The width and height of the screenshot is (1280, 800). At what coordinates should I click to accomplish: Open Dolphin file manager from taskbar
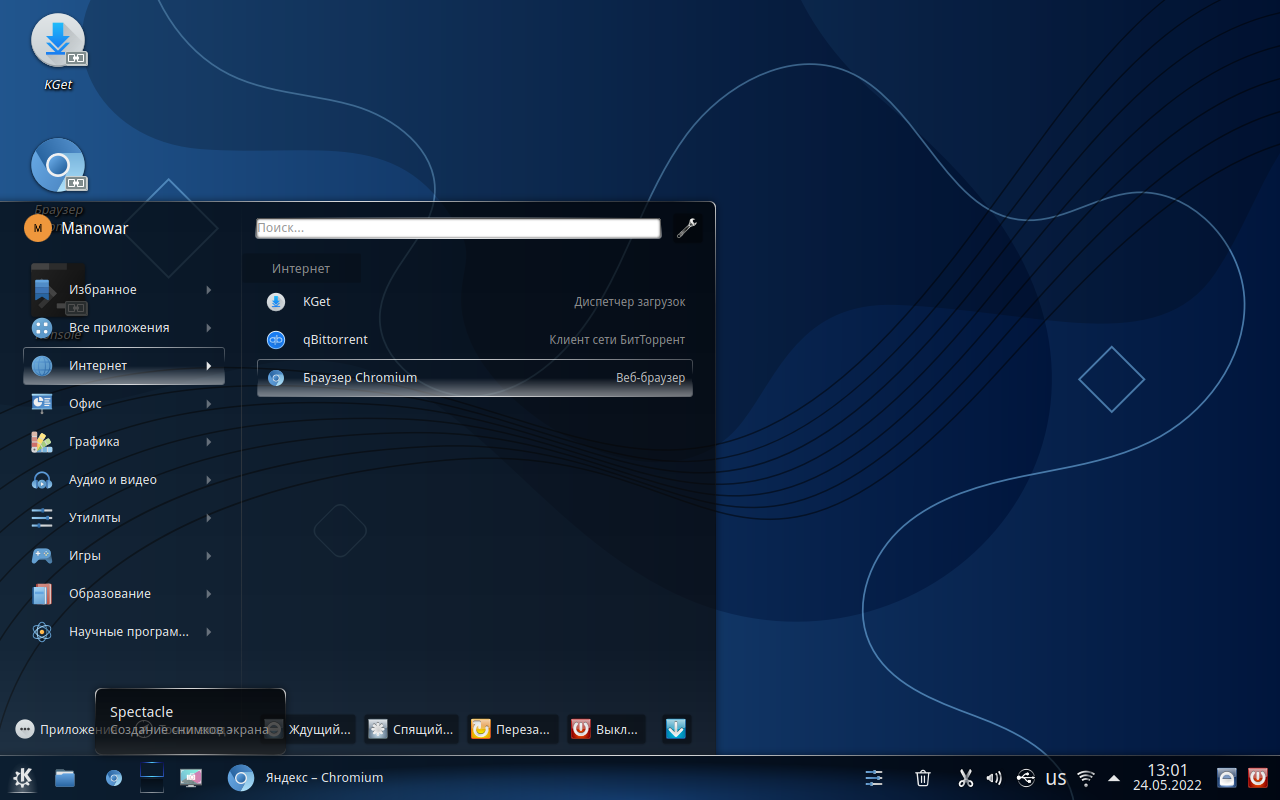65,778
